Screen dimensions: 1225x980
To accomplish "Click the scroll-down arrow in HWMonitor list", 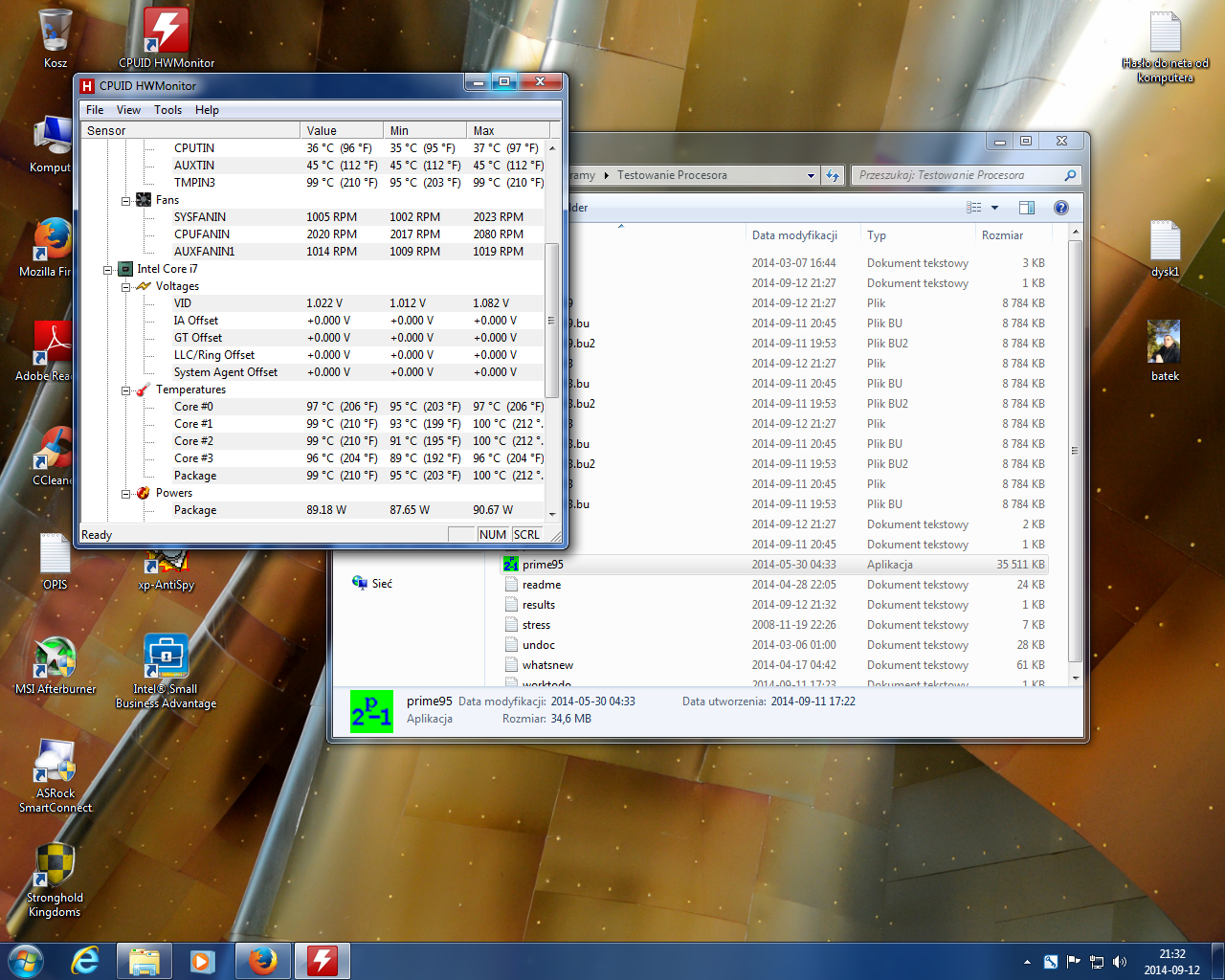I will [551, 513].
